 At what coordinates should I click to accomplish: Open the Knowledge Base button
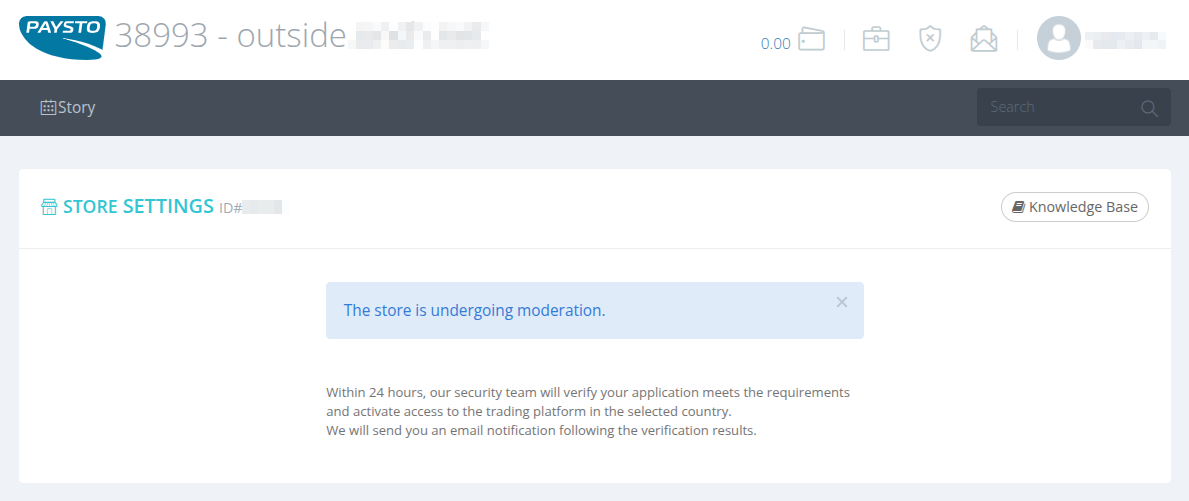coord(1074,207)
